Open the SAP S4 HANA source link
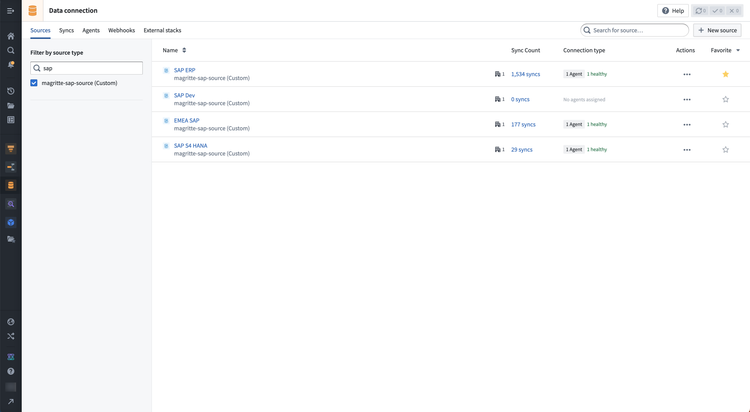 point(190,145)
